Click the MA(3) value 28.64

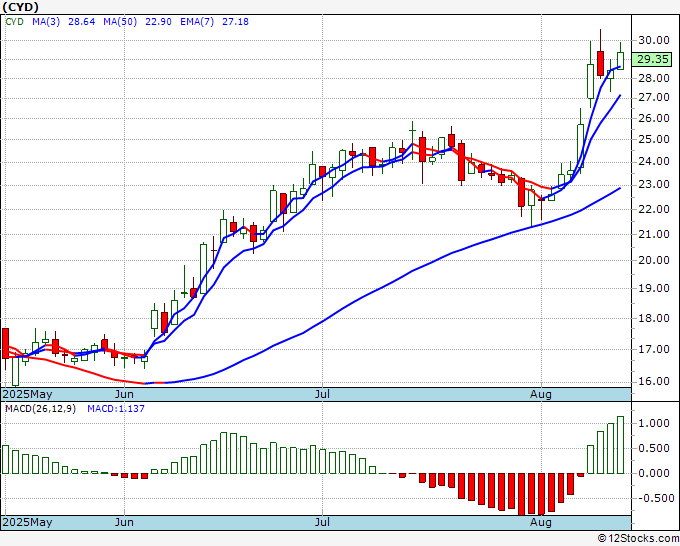pos(82,22)
